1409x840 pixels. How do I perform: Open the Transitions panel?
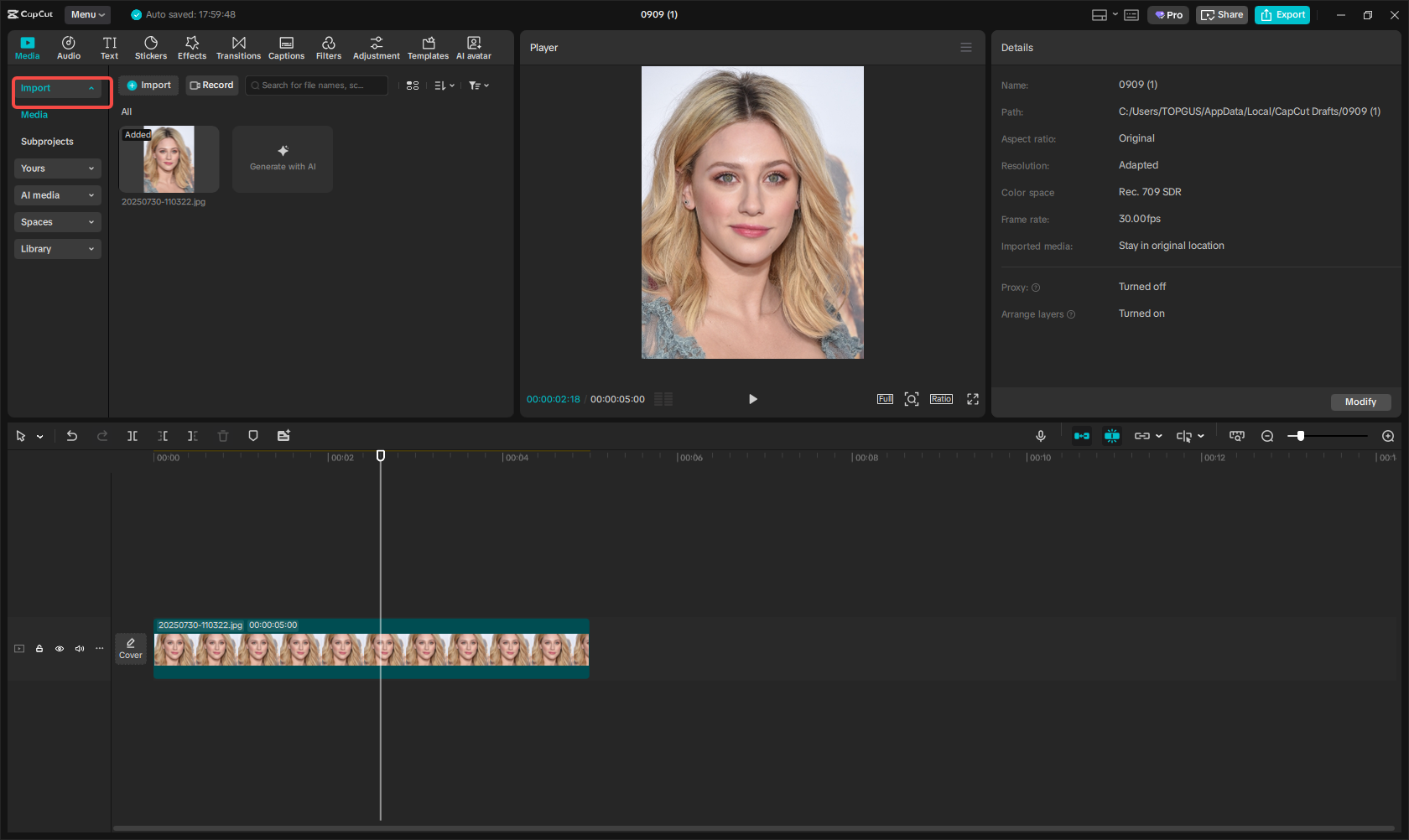(238, 48)
